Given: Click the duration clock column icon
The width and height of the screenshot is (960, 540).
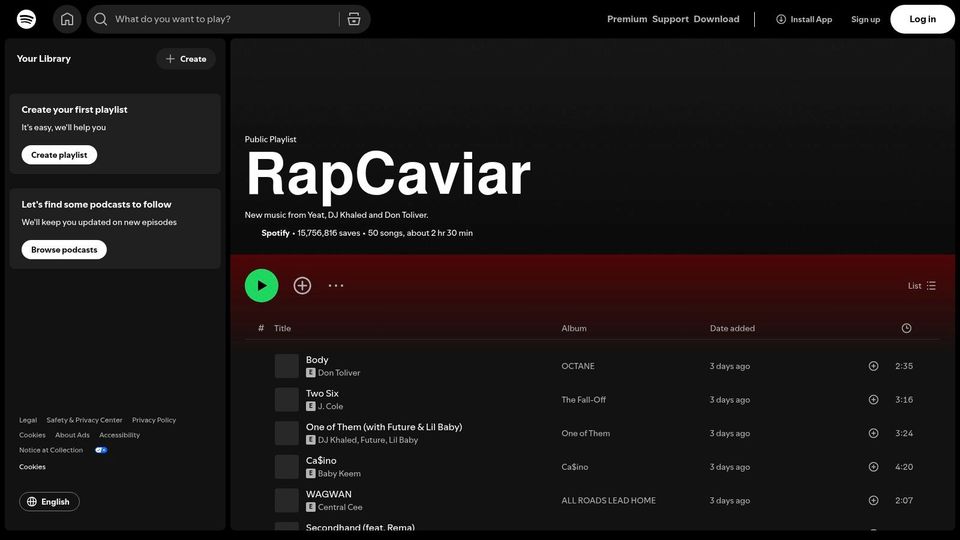Looking at the screenshot, I should (x=907, y=328).
